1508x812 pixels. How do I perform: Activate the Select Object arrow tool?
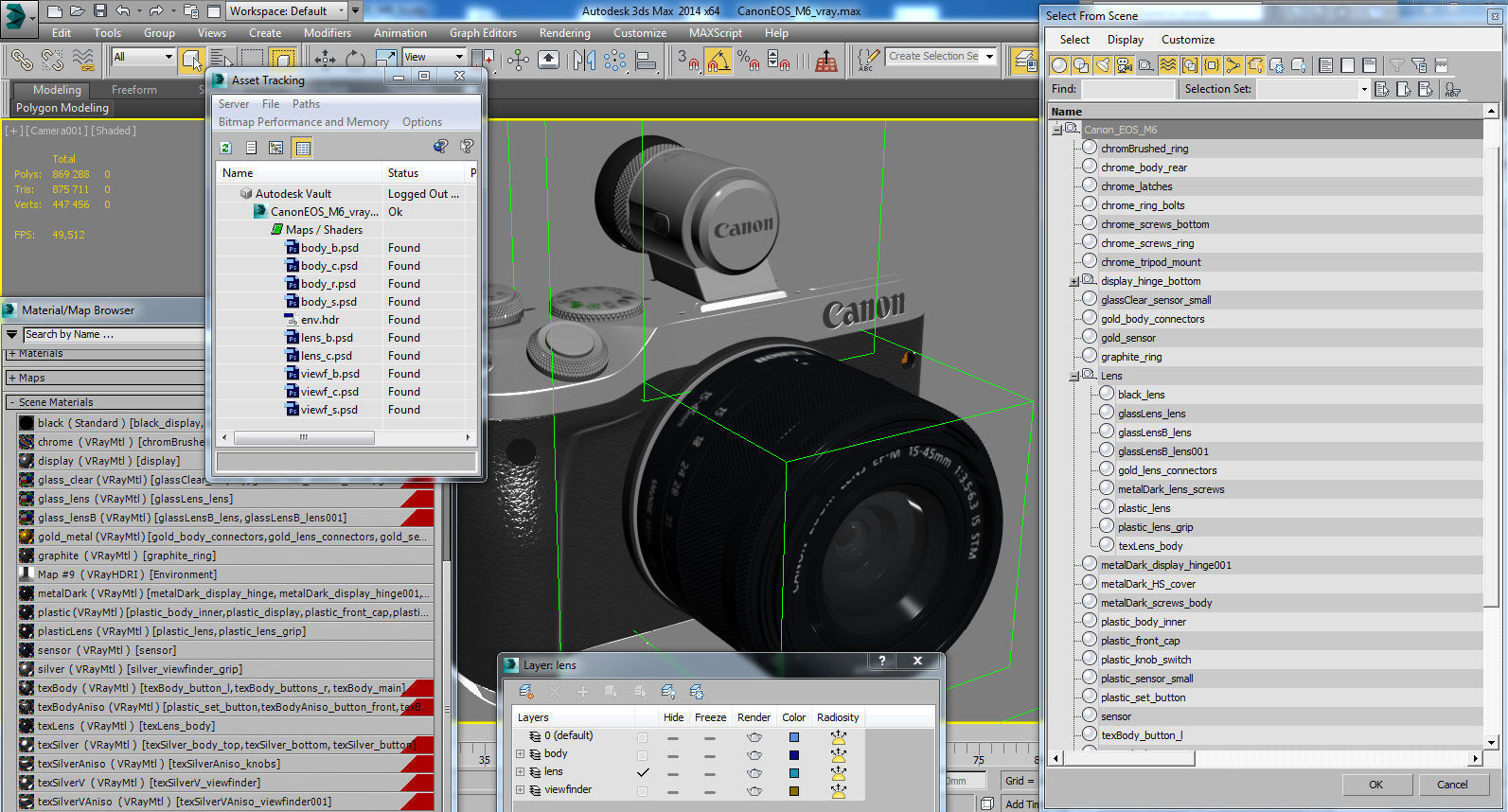192,60
